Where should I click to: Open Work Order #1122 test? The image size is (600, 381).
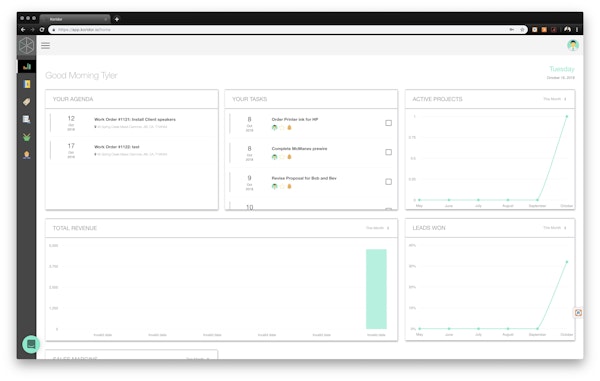tap(117, 147)
